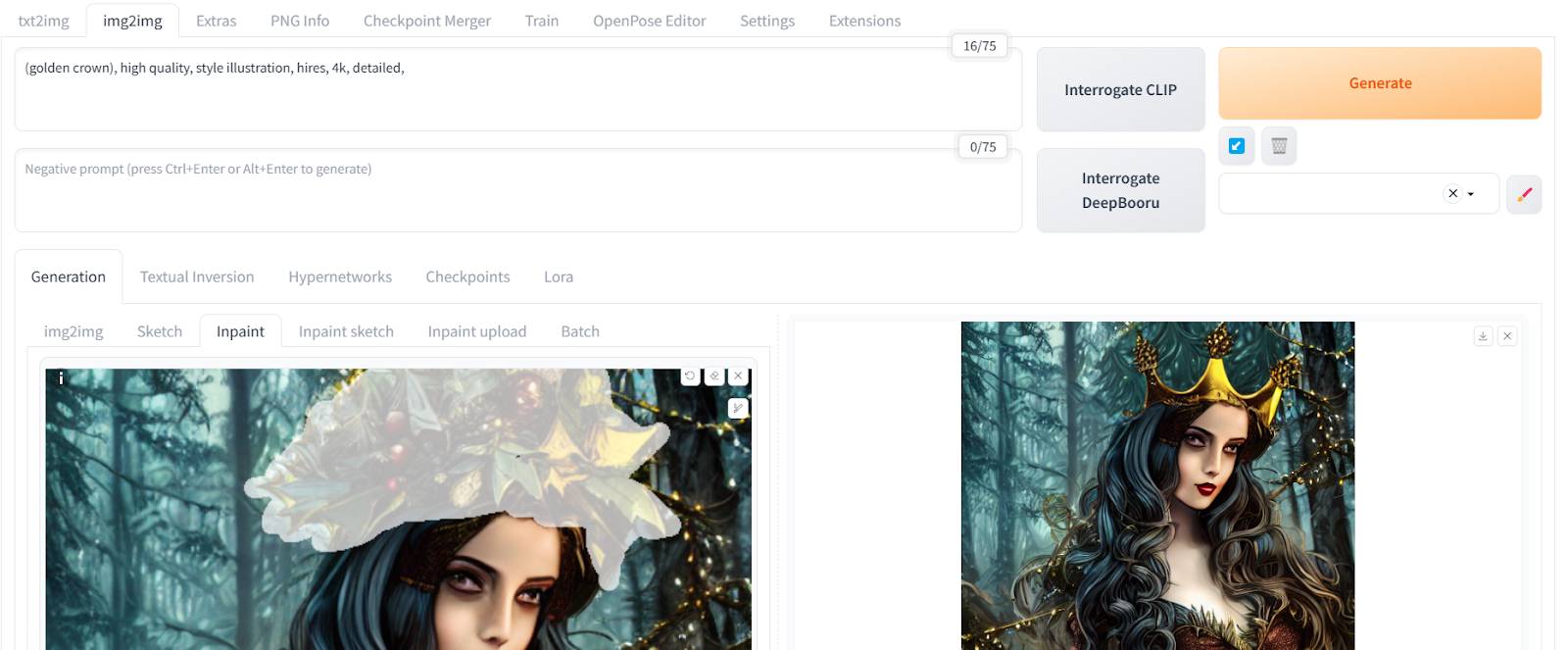The image size is (1568, 650).
Task: Open the brush size tool on canvas
Action: point(738,408)
